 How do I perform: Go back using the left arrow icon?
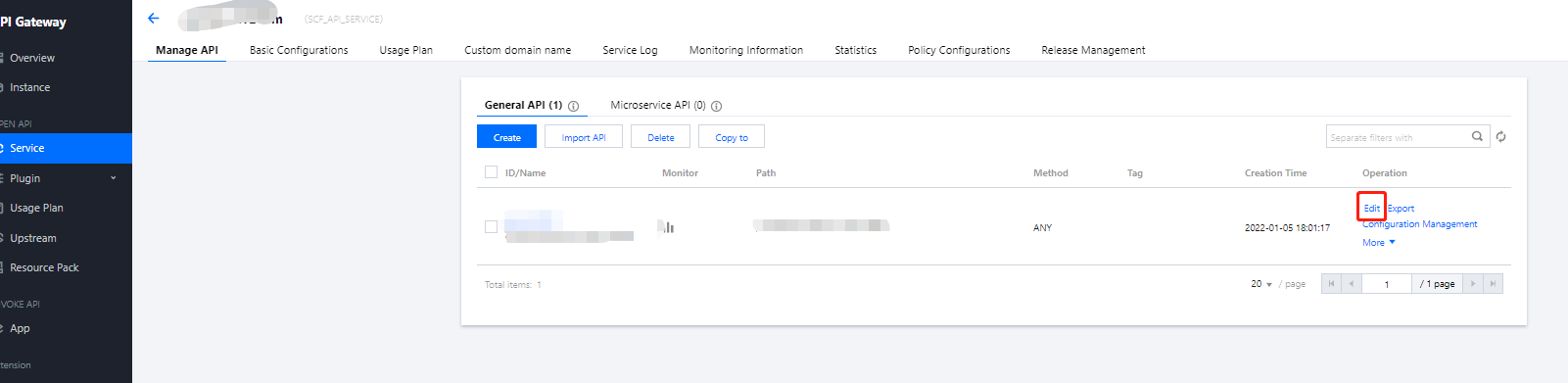coord(153,19)
